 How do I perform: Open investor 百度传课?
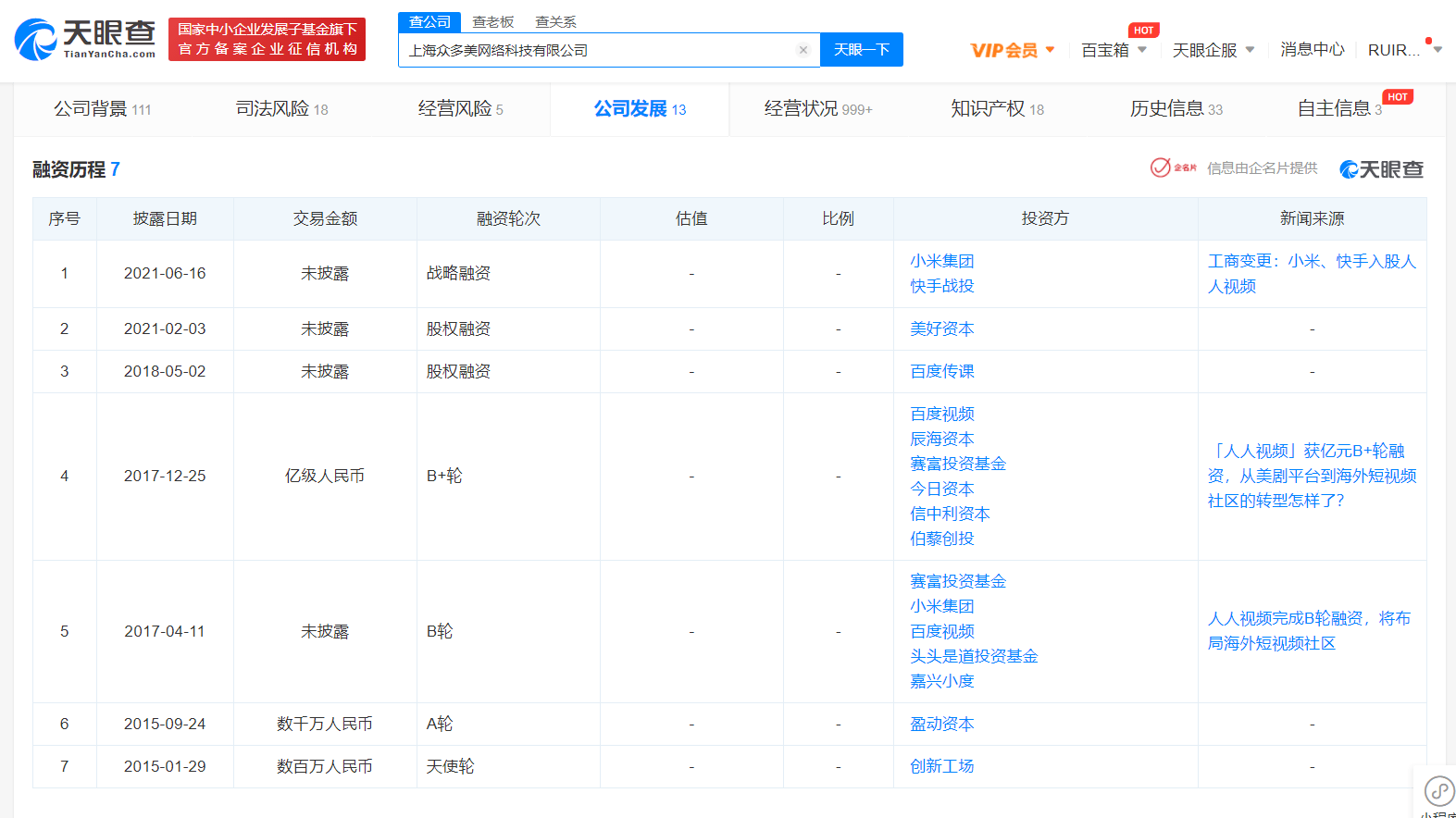pos(941,371)
